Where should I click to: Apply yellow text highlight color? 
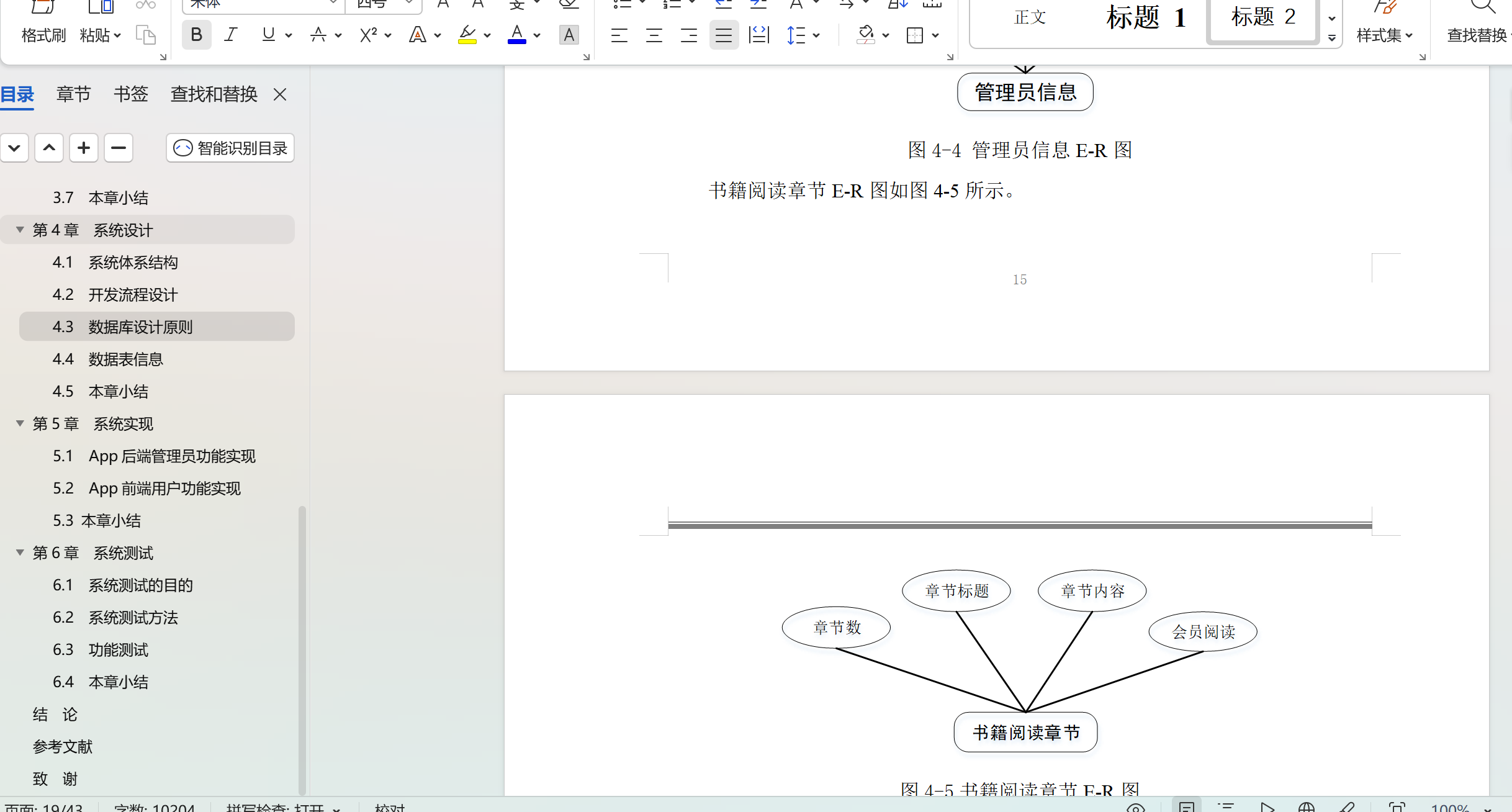coord(467,35)
